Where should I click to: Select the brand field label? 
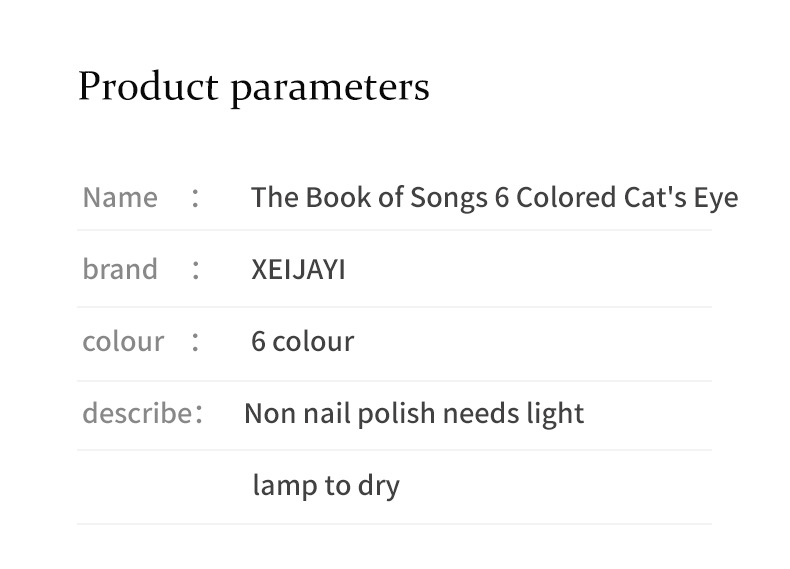click(119, 269)
